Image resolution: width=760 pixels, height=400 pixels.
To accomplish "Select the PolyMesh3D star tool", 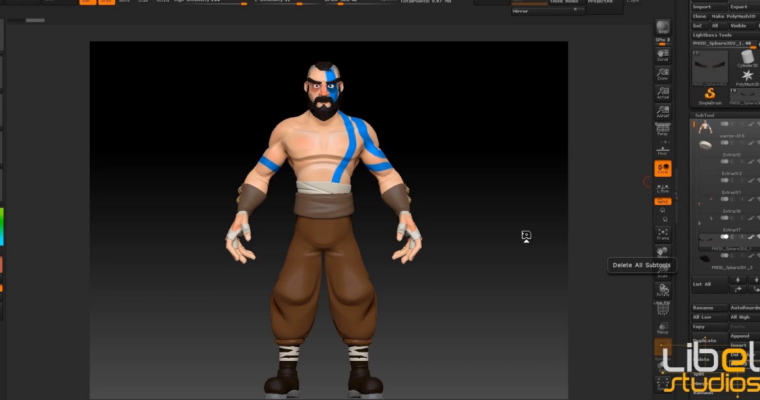I will tap(747, 77).
